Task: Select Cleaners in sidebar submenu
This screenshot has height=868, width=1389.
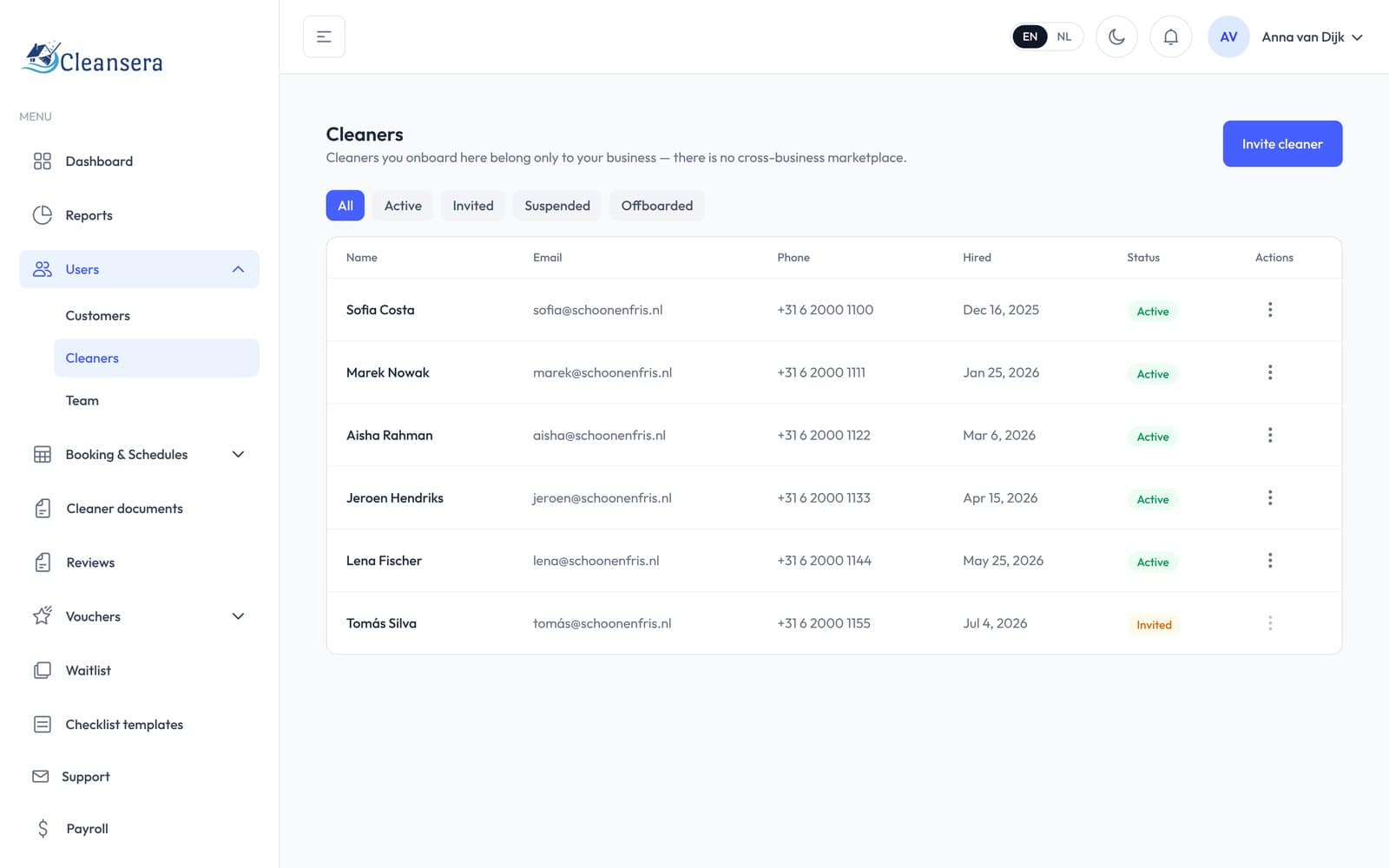Action: tap(156, 358)
